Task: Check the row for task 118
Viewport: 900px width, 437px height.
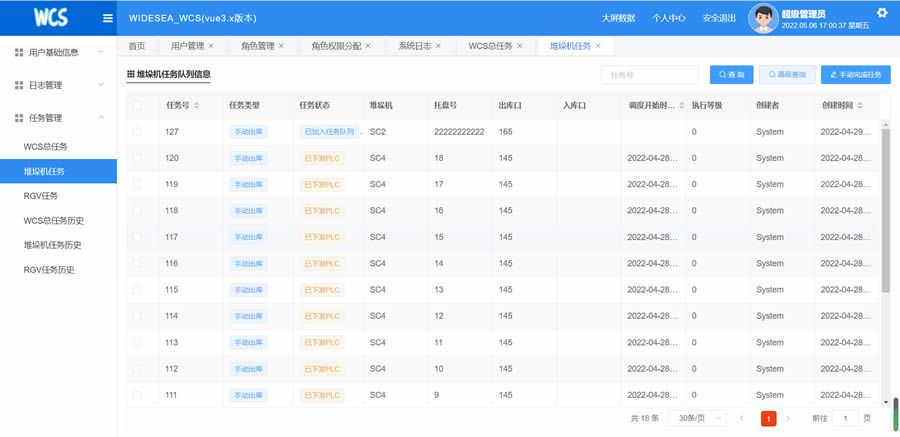Action: point(137,211)
